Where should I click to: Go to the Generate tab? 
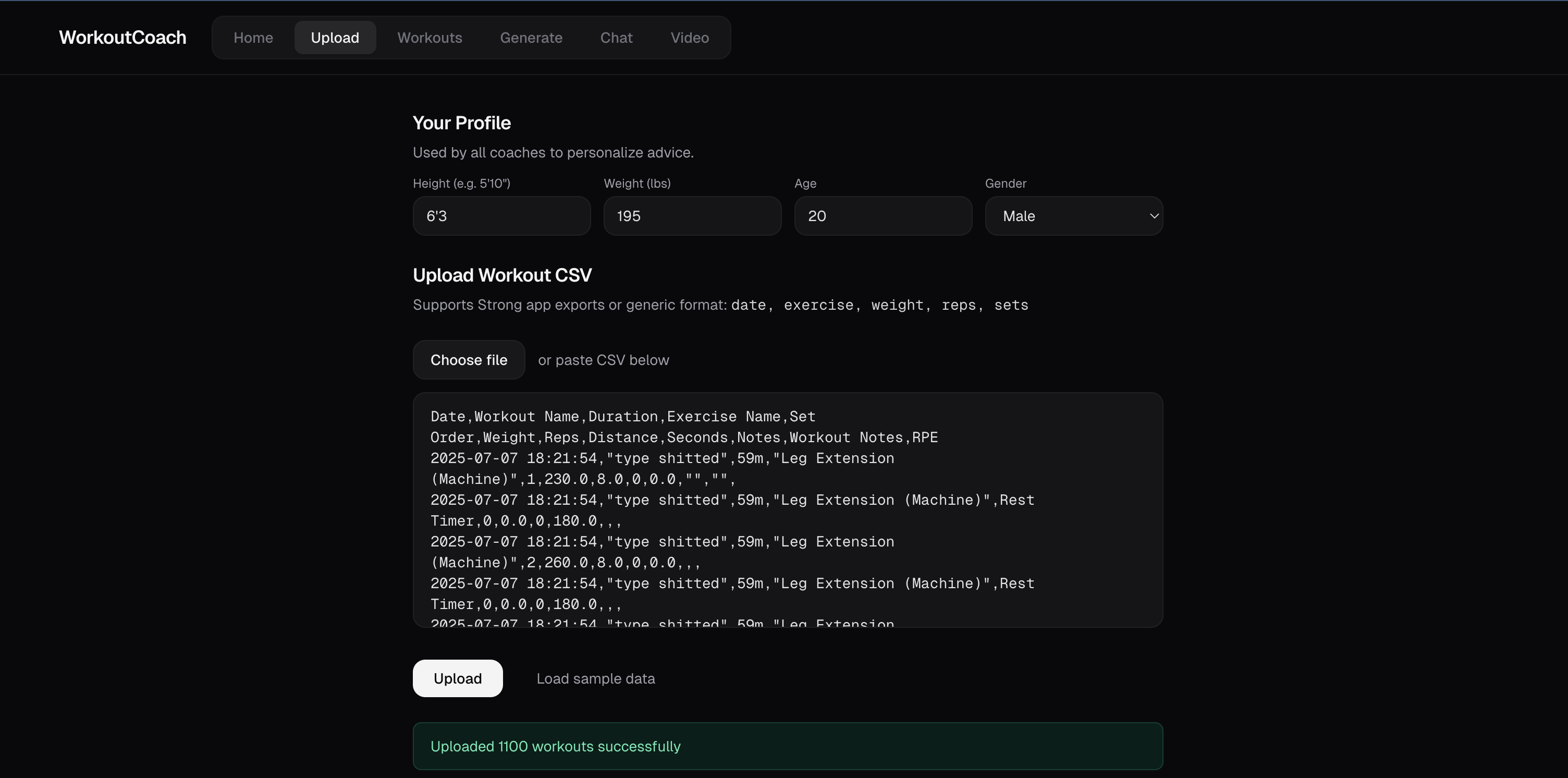531,38
